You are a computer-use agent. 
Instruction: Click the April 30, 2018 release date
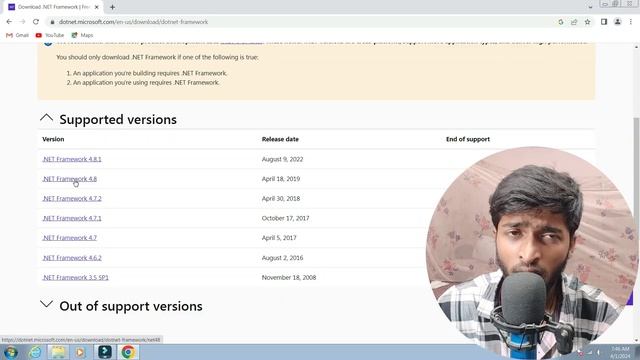[281, 198]
